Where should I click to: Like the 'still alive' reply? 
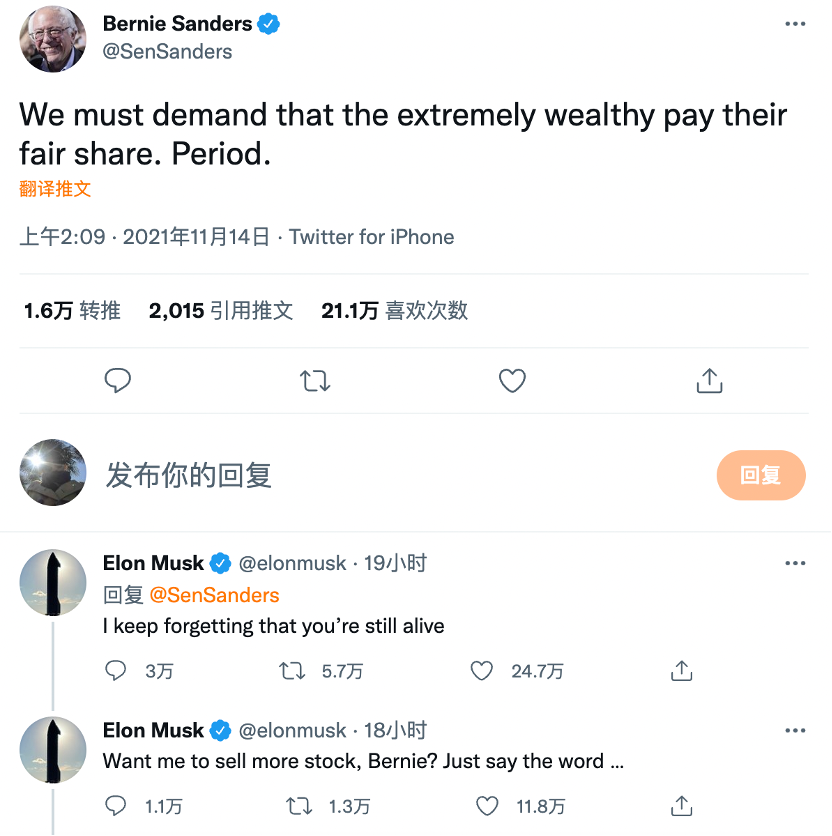click(x=482, y=670)
